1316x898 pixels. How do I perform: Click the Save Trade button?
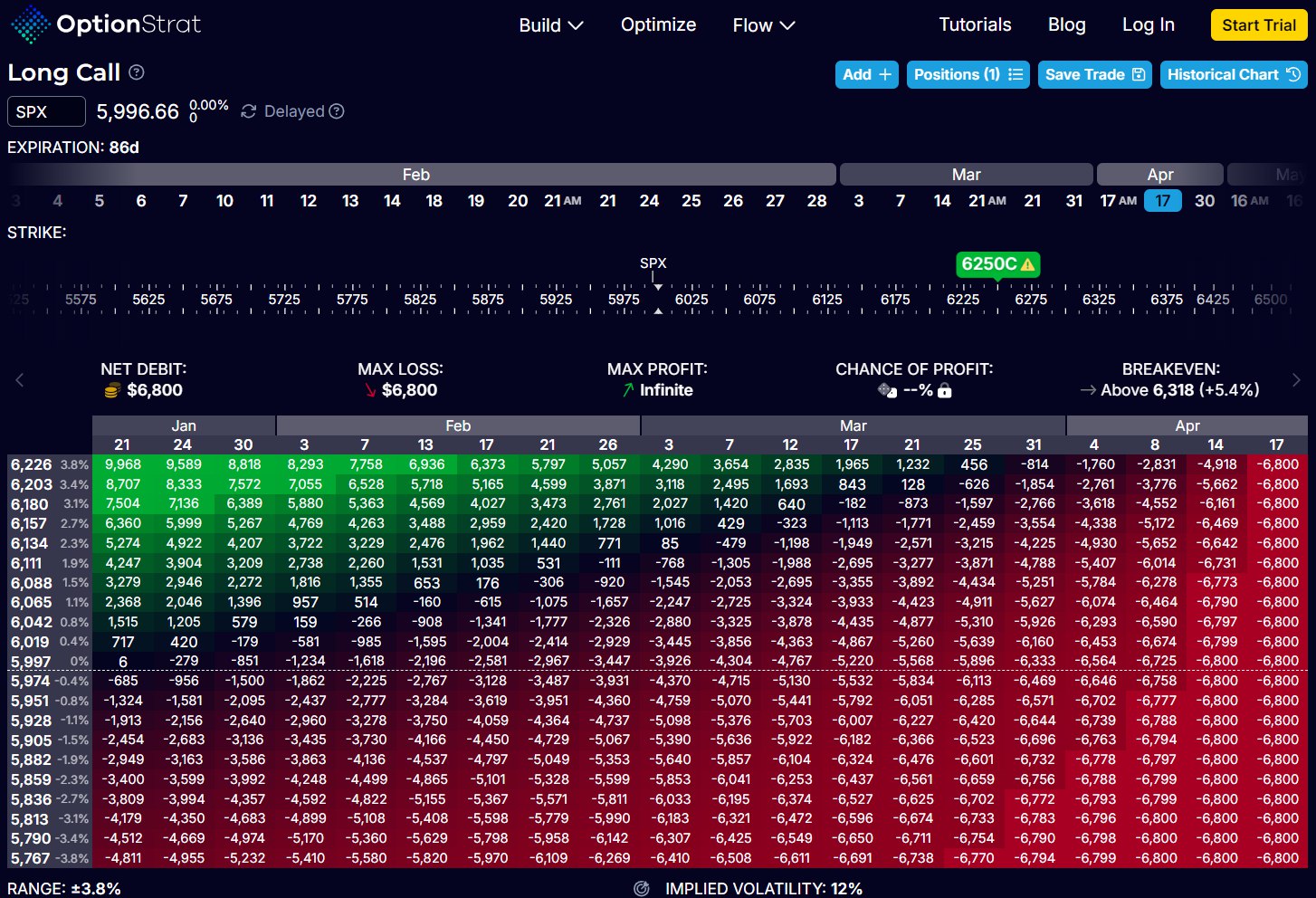(1094, 75)
